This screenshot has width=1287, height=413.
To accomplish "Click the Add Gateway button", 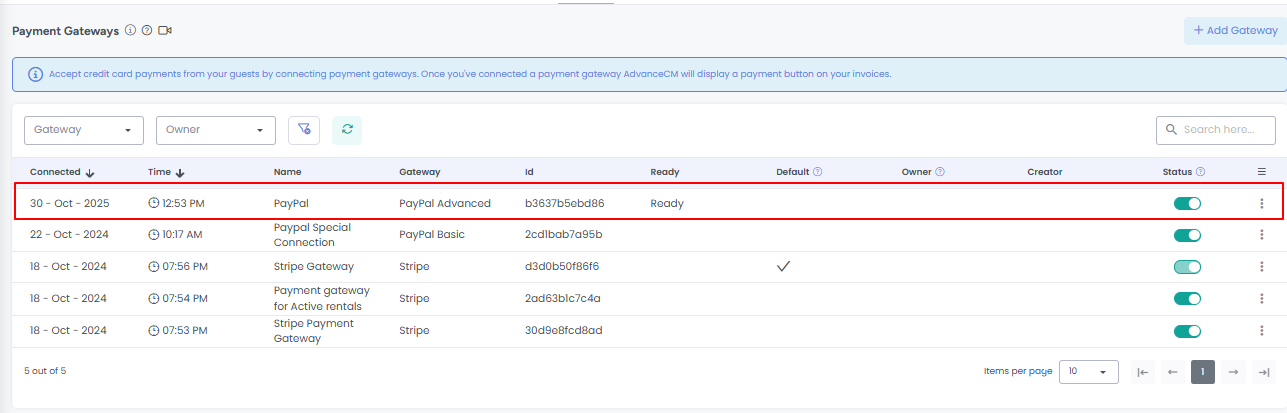I will point(1235,30).
